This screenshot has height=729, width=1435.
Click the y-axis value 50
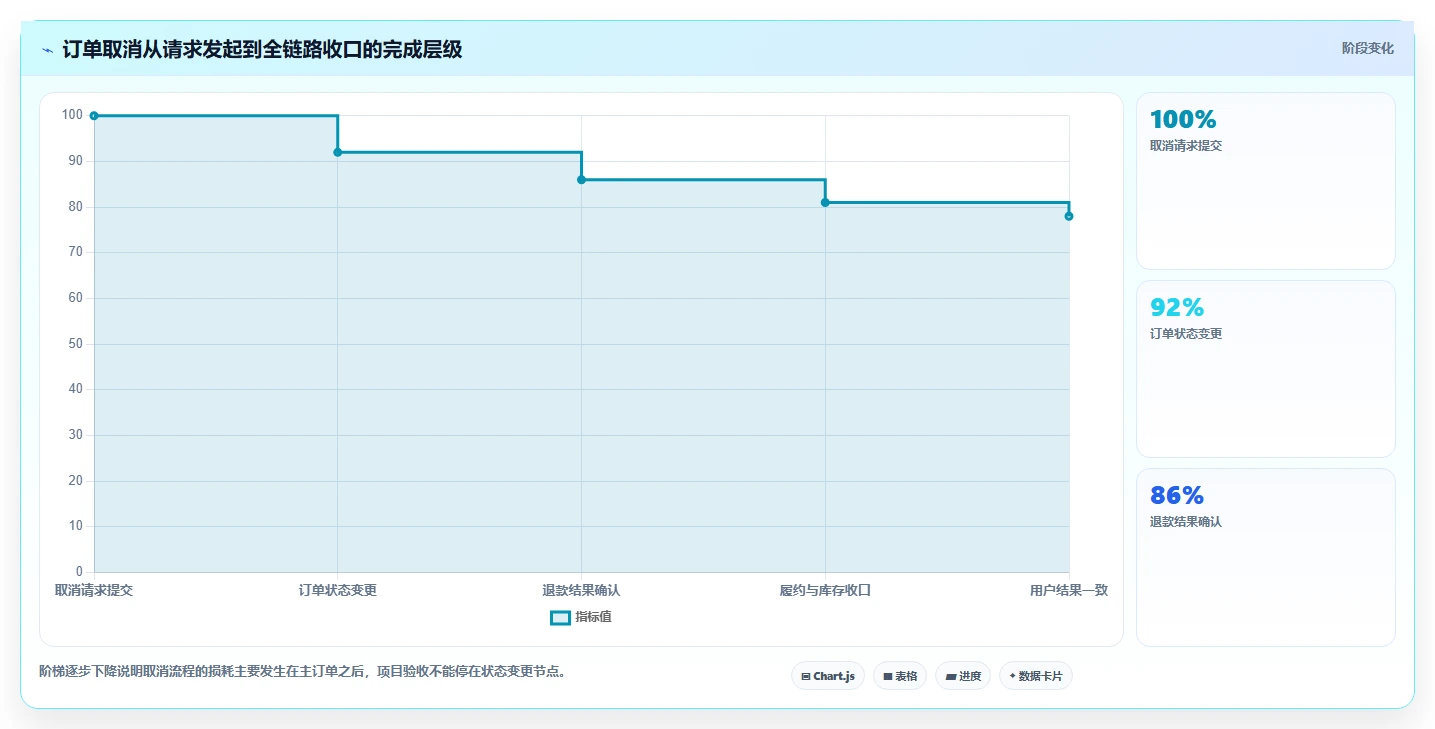click(x=75, y=344)
